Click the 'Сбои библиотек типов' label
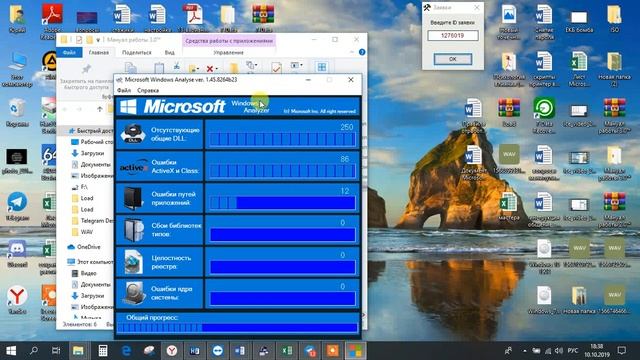The width and height of the screenshot is (640, 360). (x=176, y=230)
